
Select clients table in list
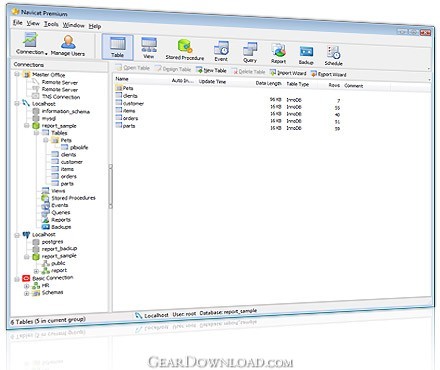click(x=127, y=96)
